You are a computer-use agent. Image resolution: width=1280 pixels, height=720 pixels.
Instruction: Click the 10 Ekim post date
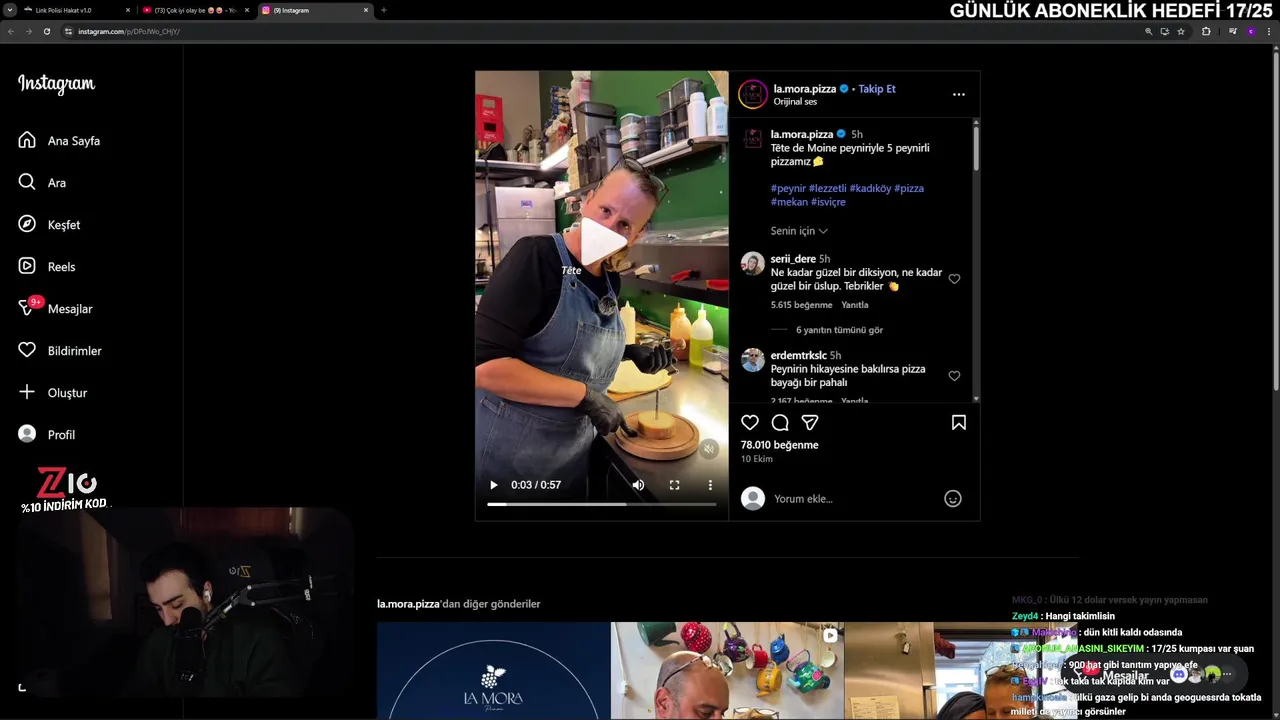point(756,459)
